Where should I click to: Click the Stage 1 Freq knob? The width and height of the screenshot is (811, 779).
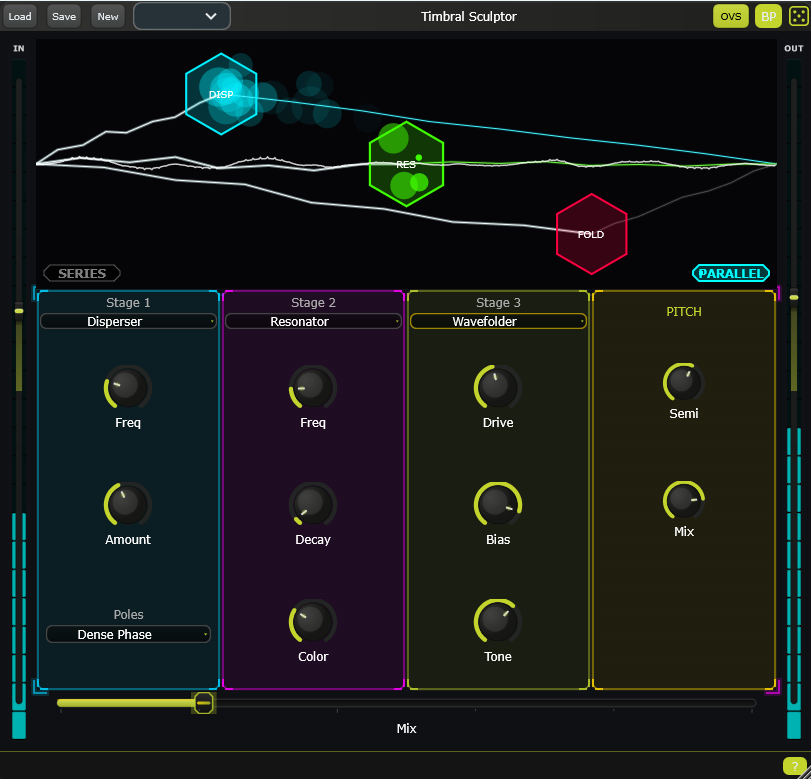point(128,387)
